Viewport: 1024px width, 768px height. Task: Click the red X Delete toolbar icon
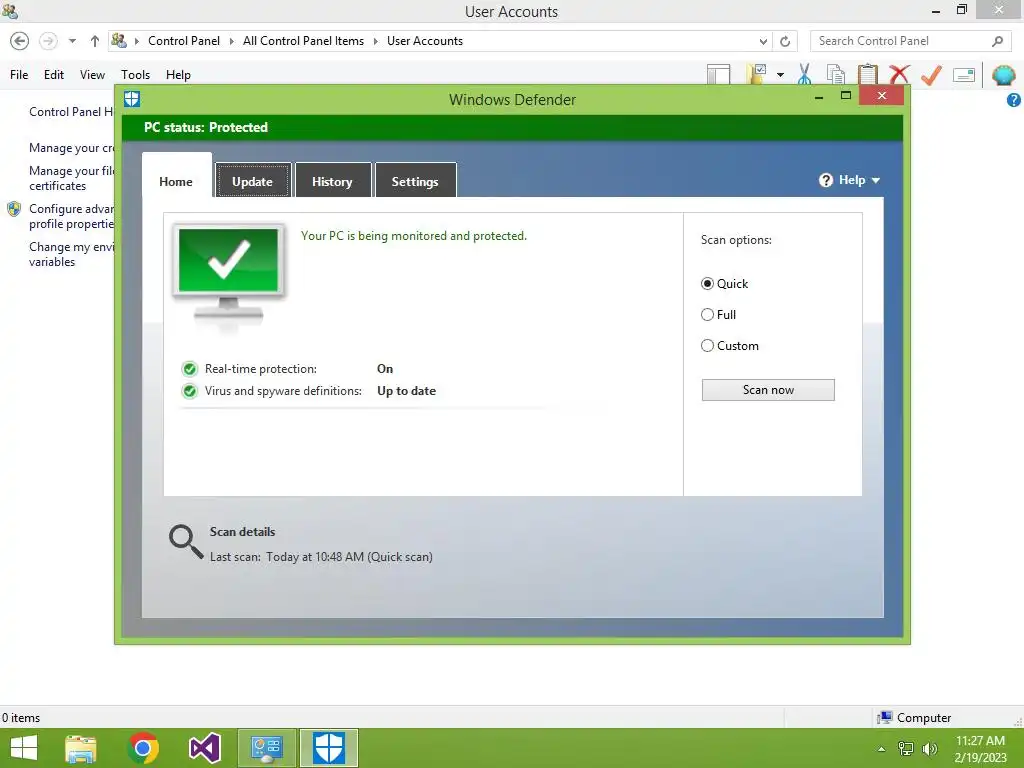[899, 74]
